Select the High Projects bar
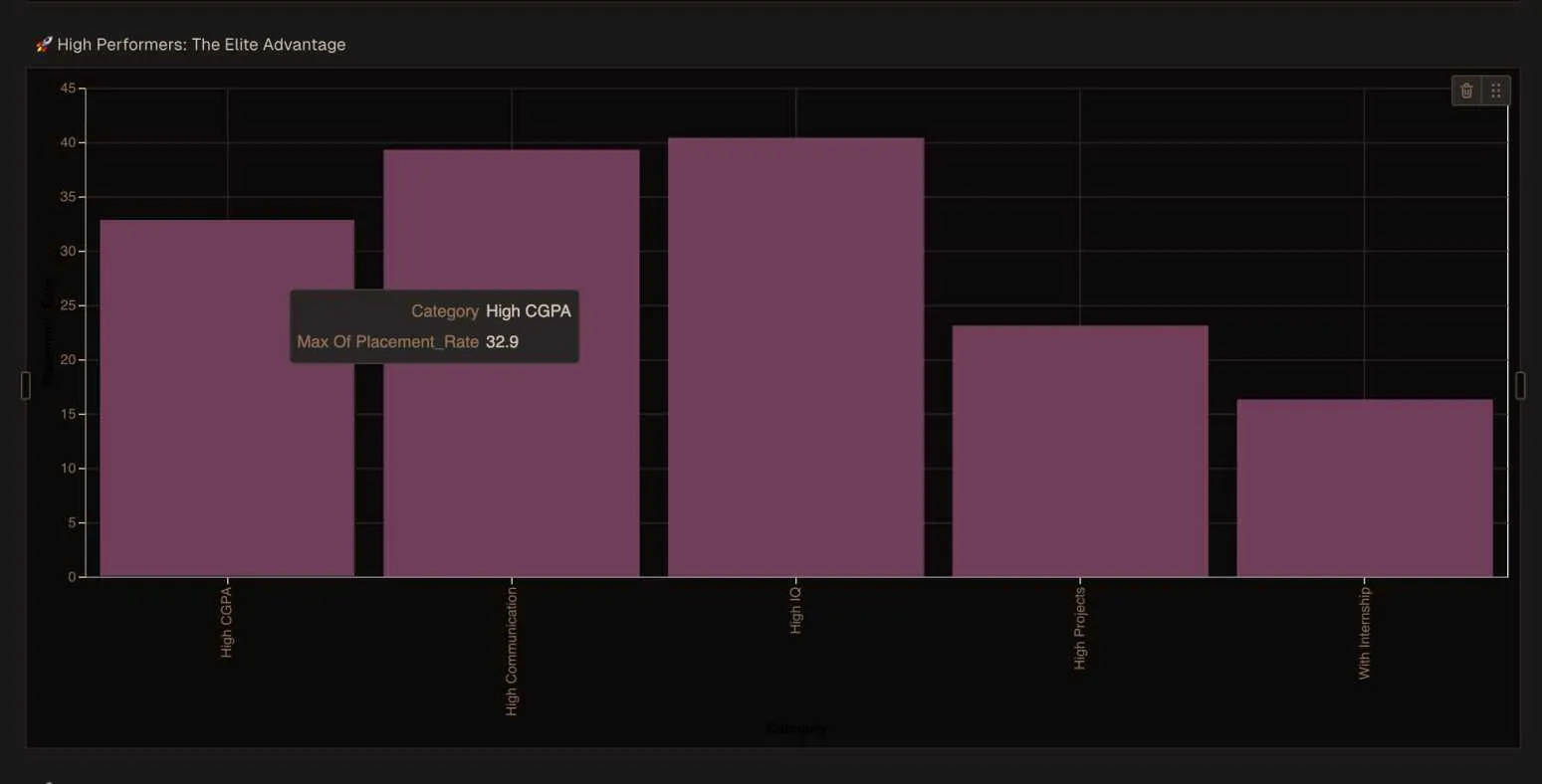The height and width of the screenshot is (784, 1542). click(1079, 448)
